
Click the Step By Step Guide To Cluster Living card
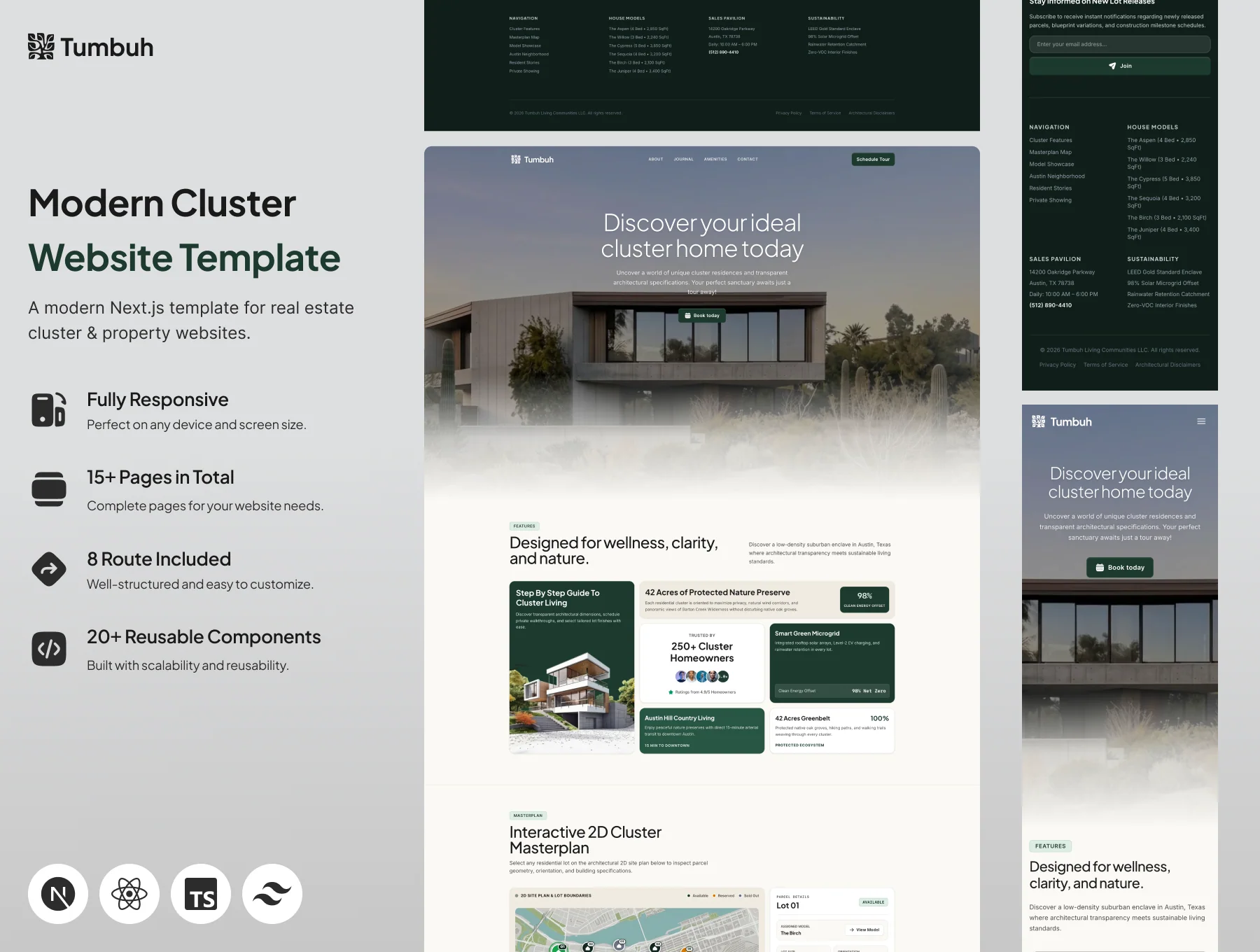click(572, 667)
